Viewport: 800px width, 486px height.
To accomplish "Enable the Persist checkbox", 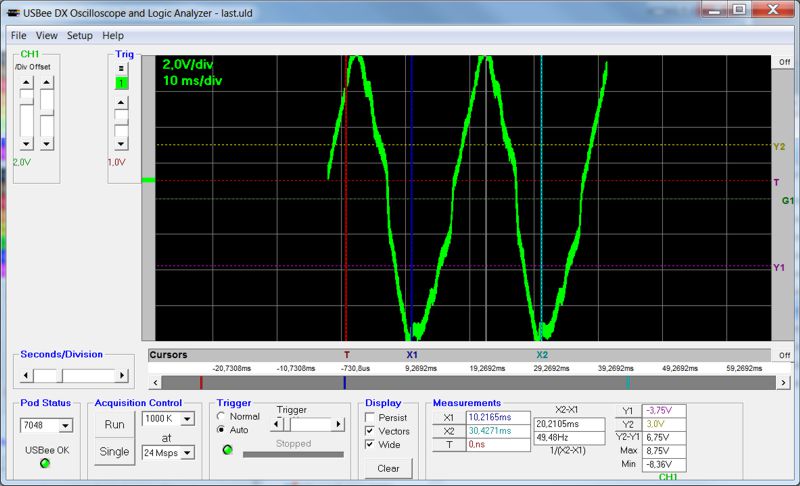I will pyautogui.click(x=370, y=417).
